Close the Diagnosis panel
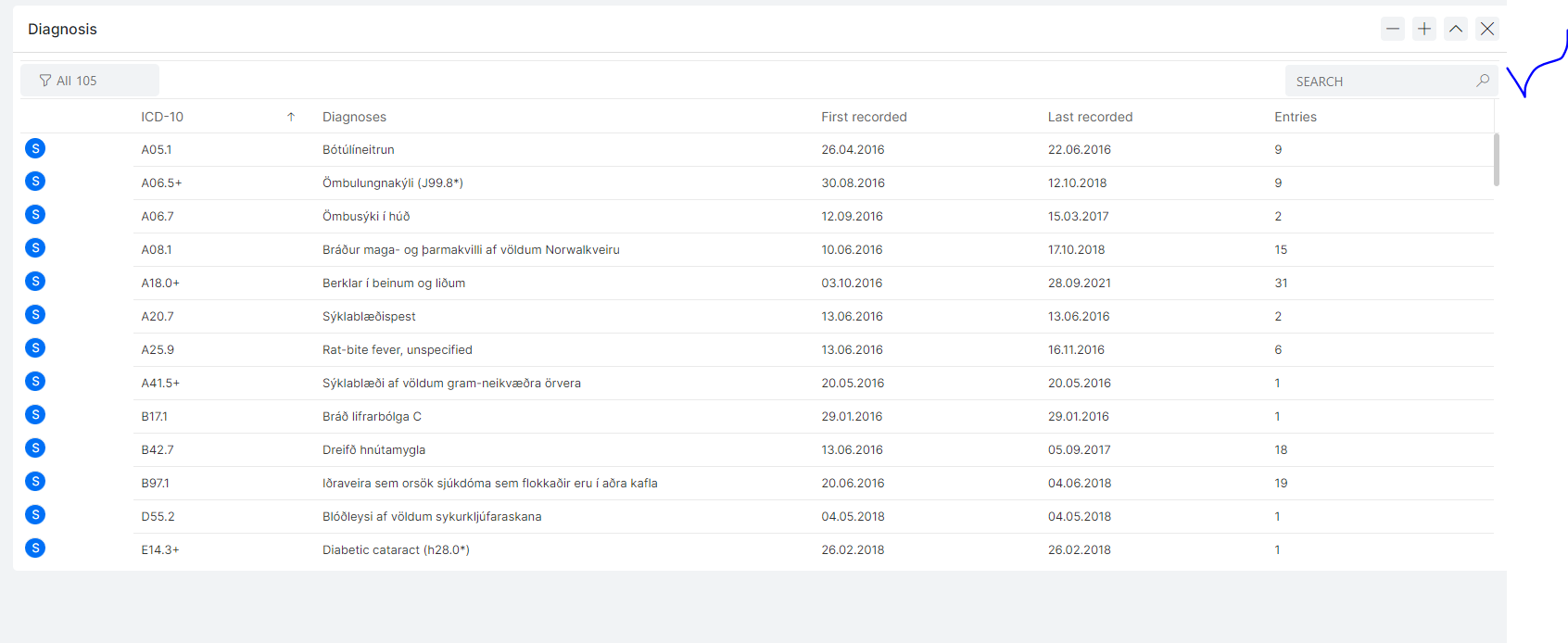The width and height of the screenshot is (1568, 643). [x=1487, y=29]
